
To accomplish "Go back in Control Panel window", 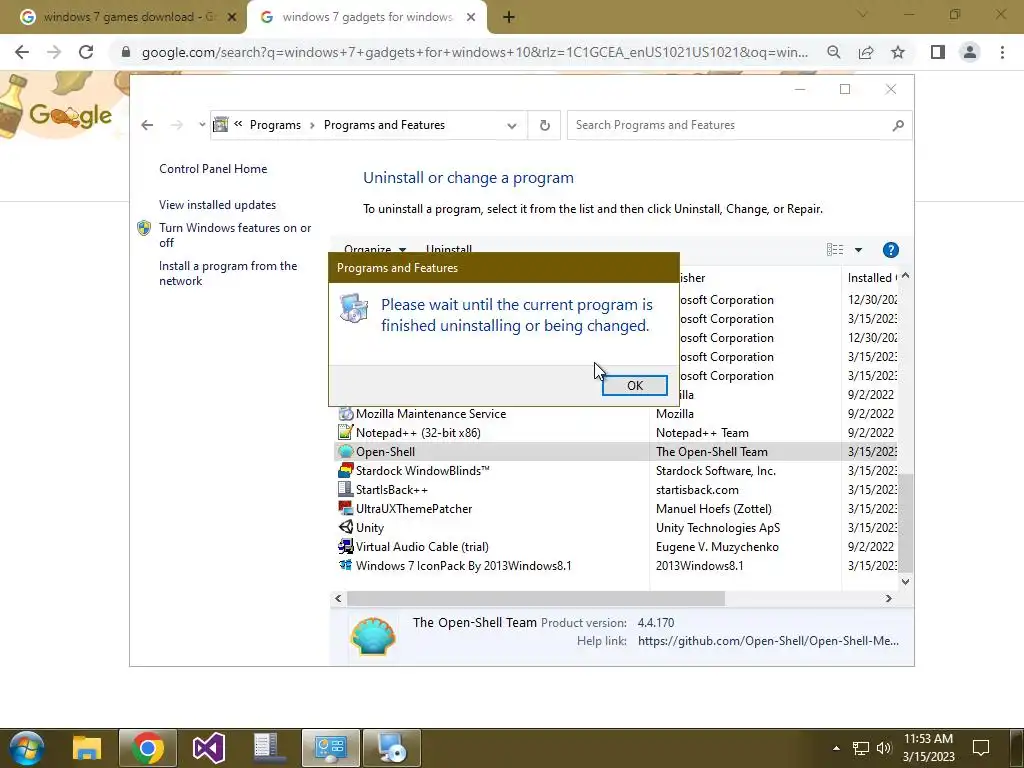I will coord(148,125).
